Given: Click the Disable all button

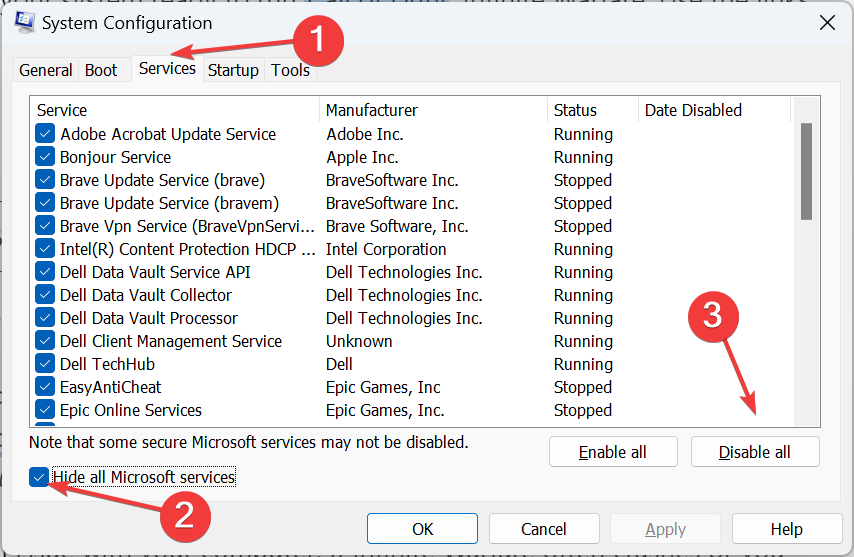Looking at the screenshot, I should 755,452.
